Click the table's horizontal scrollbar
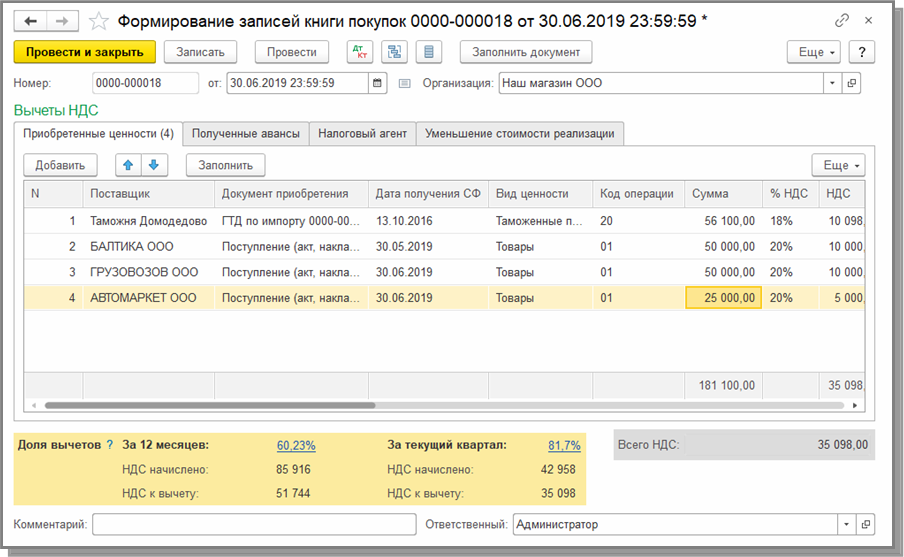Viewport: 904px width, 557px height. click(x=210, y=406)
